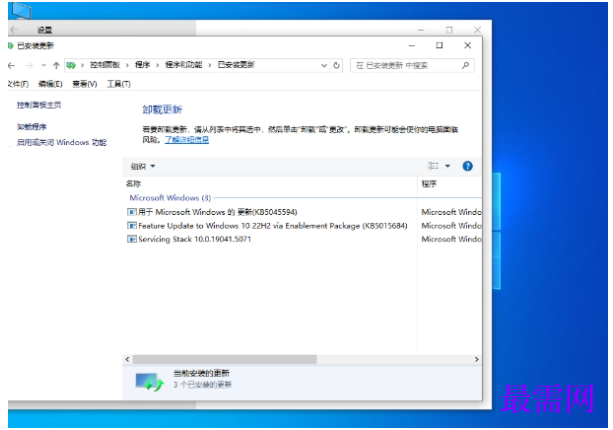Viewport: 613px width, 430px height.
Task: Click the forward navigation arrow
Action: click(x=29, y=66)
